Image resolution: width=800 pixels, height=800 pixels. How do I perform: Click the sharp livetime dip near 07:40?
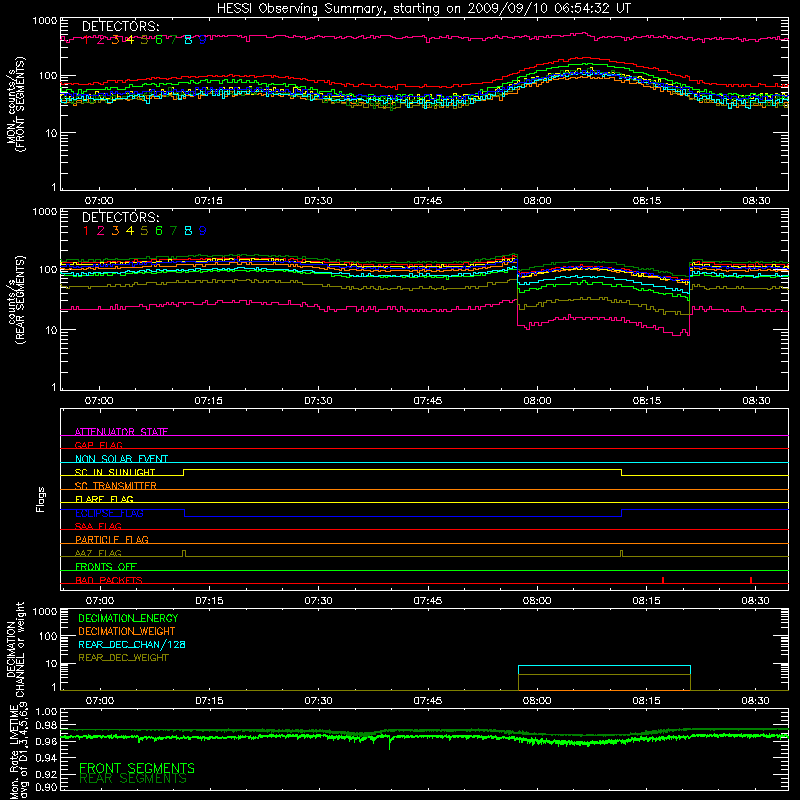click(390, 743)
